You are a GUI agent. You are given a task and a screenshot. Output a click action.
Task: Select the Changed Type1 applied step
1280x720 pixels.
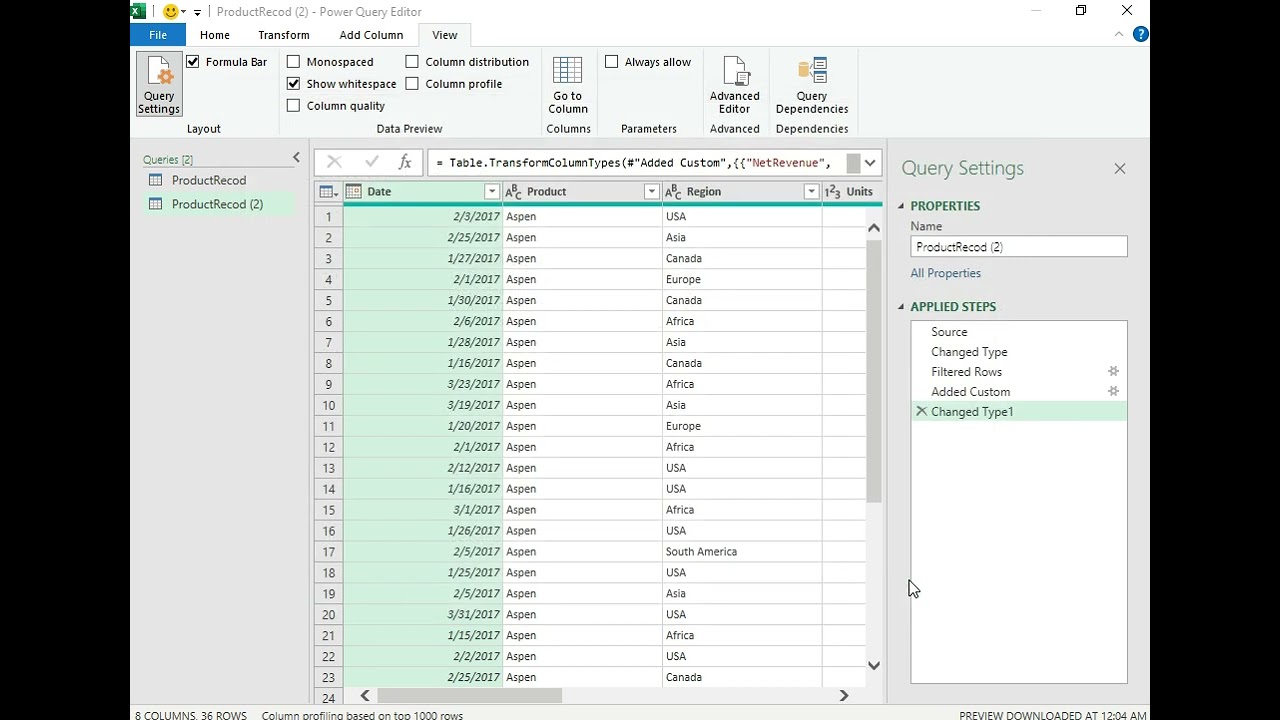point(1019,412)
